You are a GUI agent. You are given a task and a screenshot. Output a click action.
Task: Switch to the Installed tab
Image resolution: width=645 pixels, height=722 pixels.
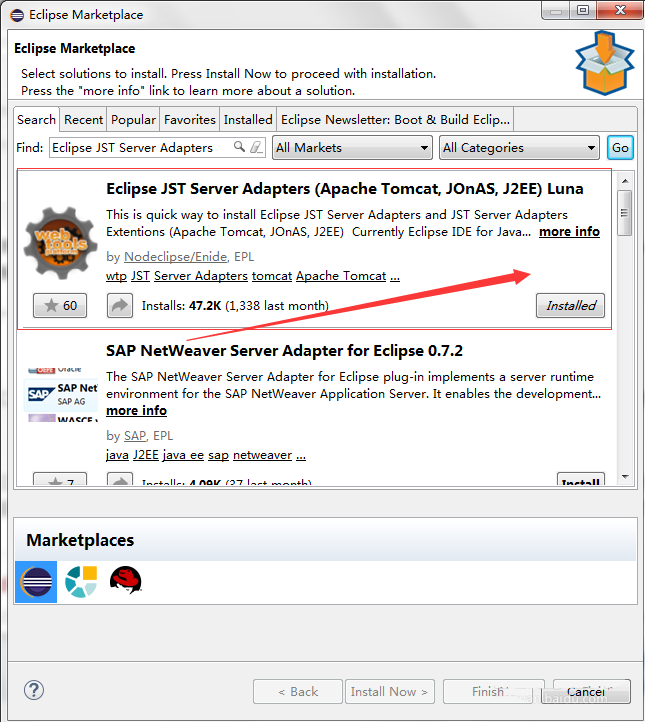point(248,120)
